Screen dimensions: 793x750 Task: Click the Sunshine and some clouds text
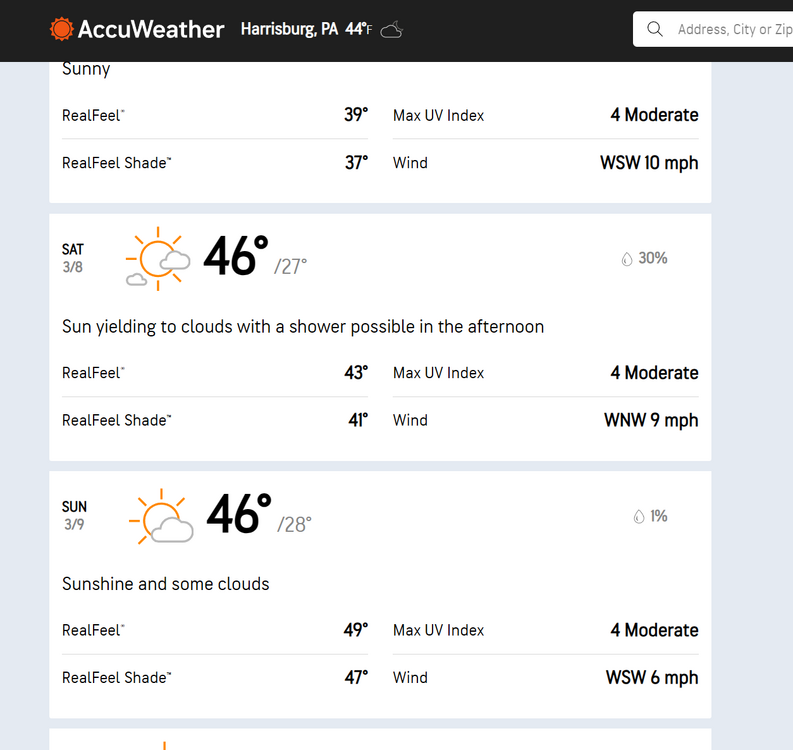(165, 584)
